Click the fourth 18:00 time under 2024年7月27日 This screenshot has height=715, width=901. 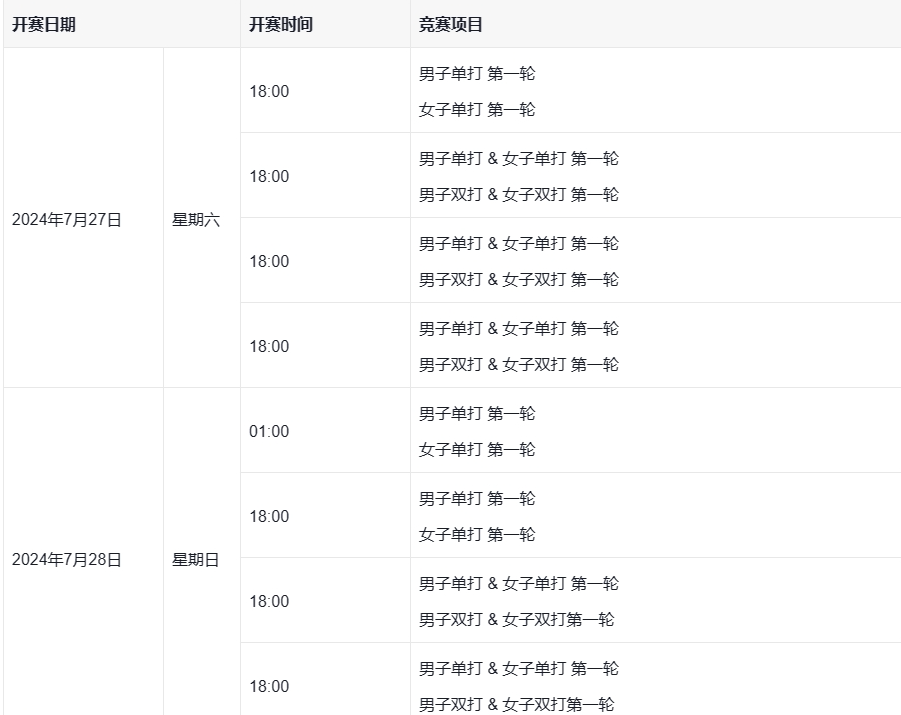click(x=269, y=346)
